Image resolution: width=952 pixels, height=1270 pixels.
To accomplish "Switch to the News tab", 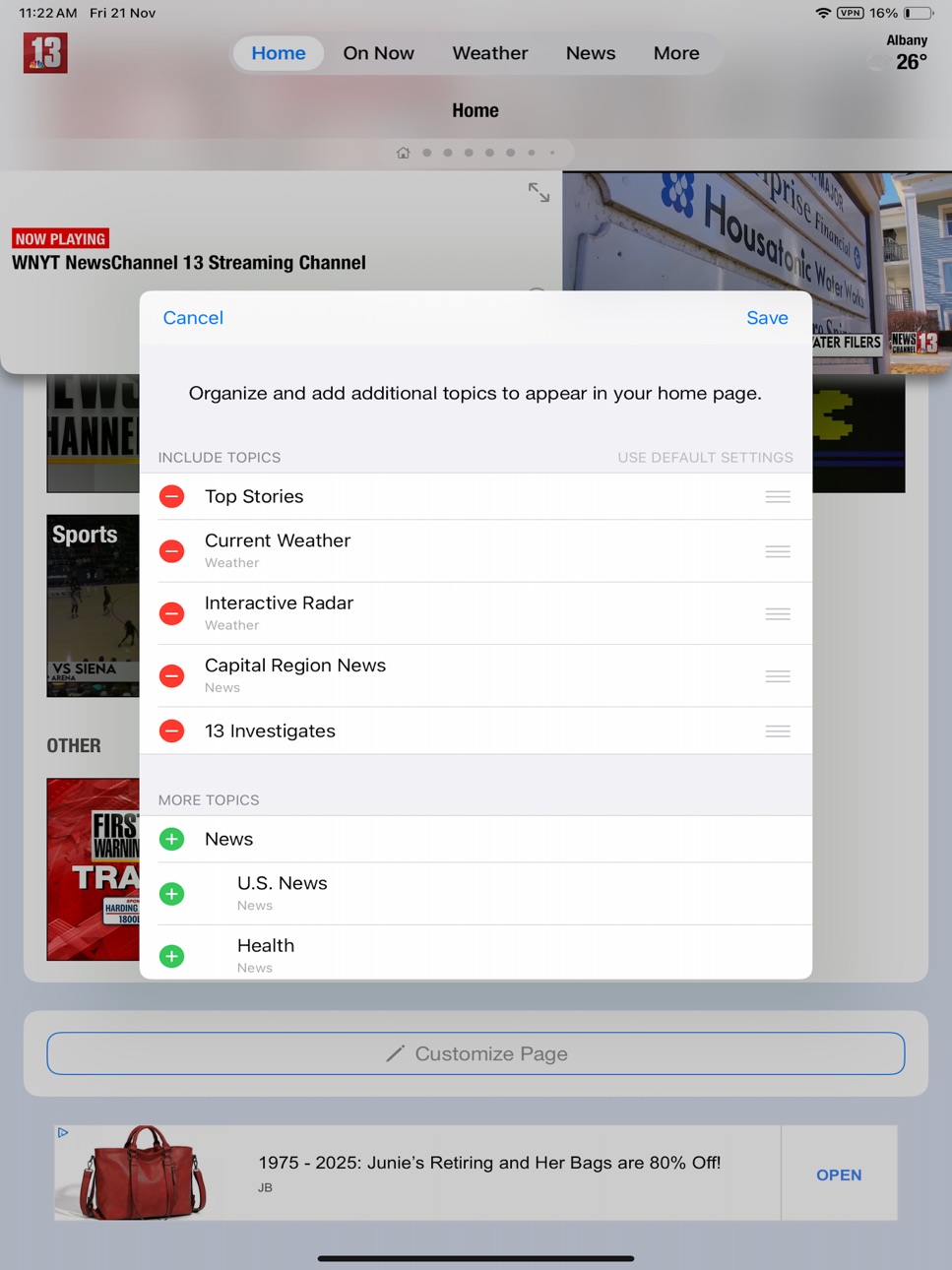I will coord(591,53).
